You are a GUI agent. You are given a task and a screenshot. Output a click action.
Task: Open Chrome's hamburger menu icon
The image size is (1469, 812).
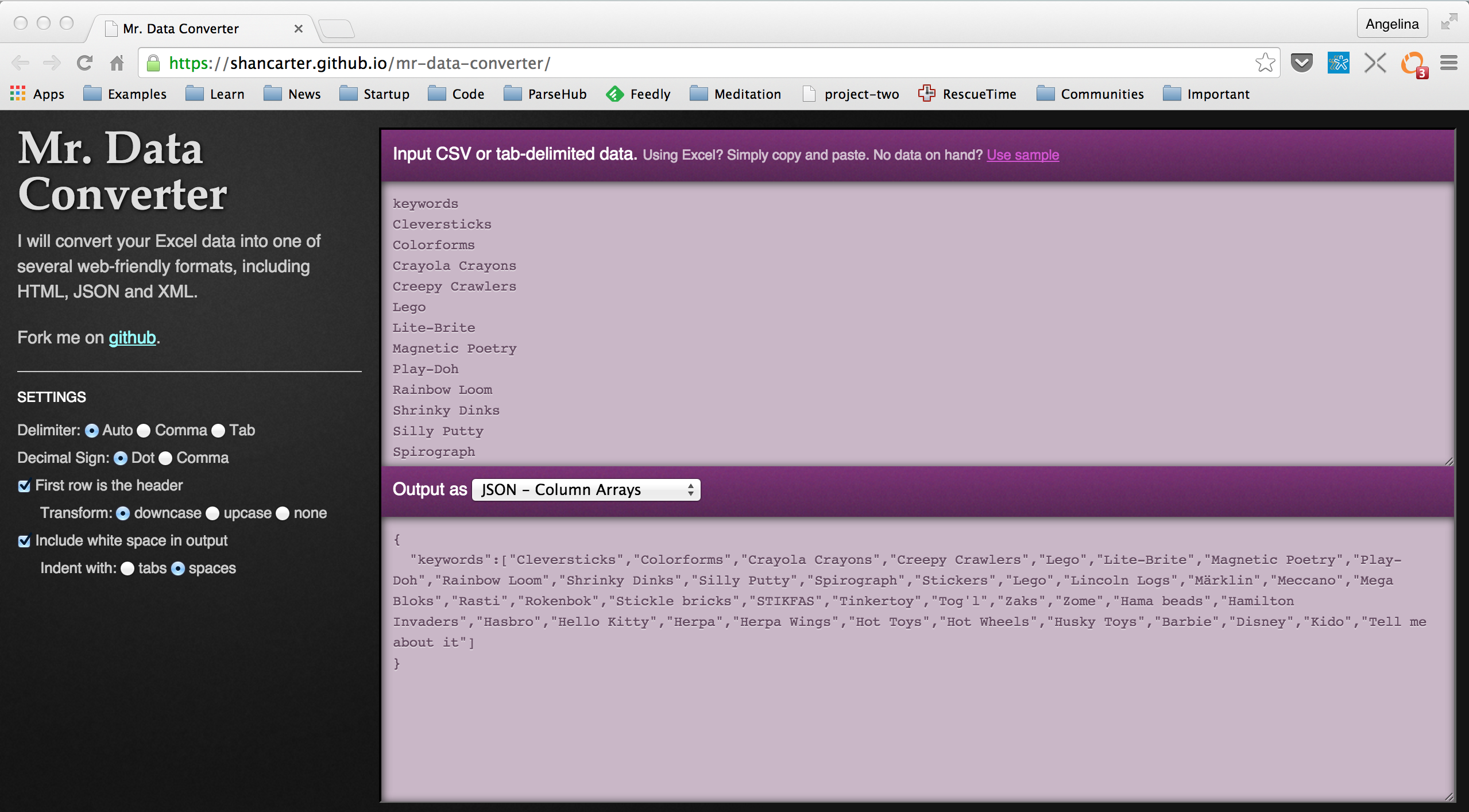click(x=1448, y=63)
